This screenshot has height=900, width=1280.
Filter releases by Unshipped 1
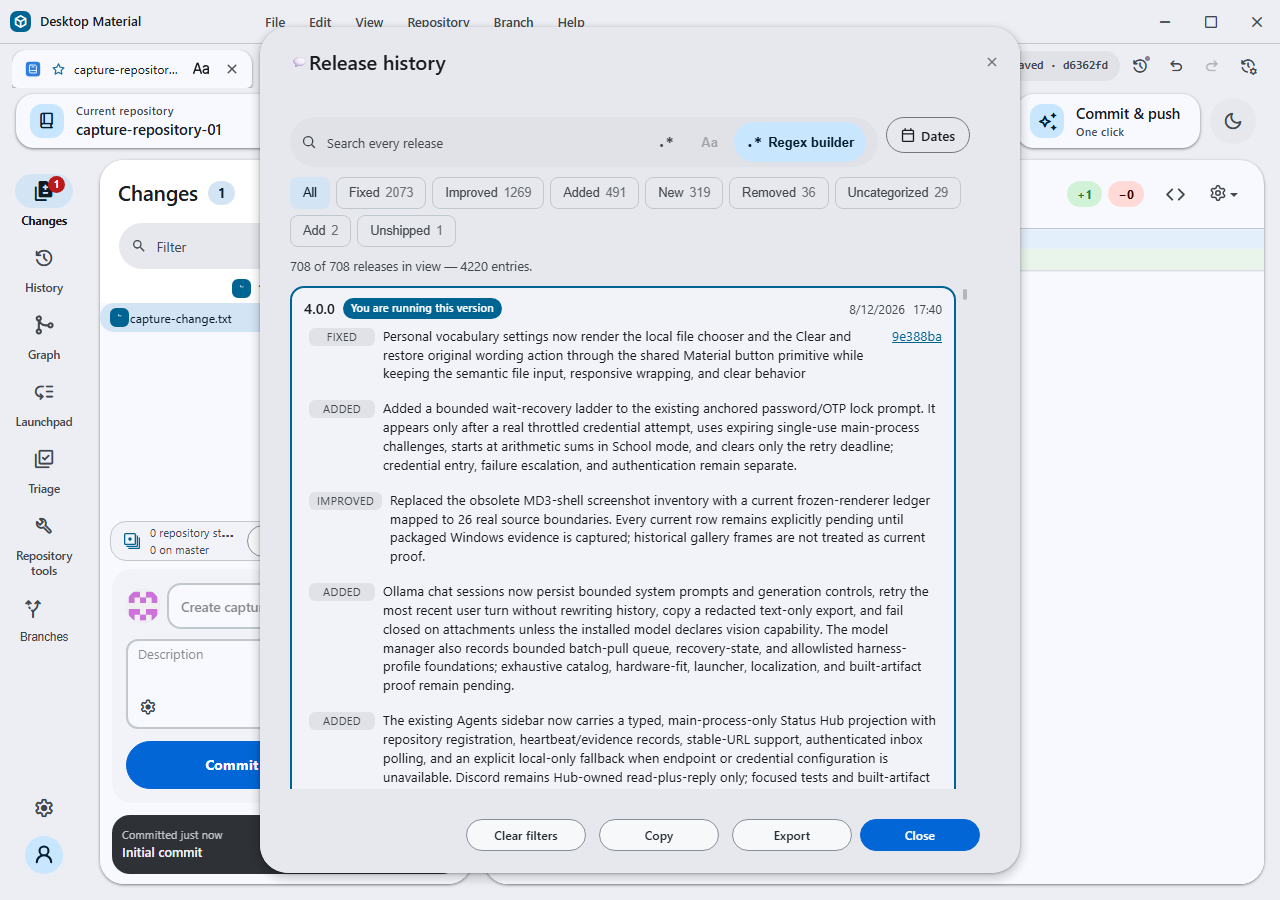[406, 231]
